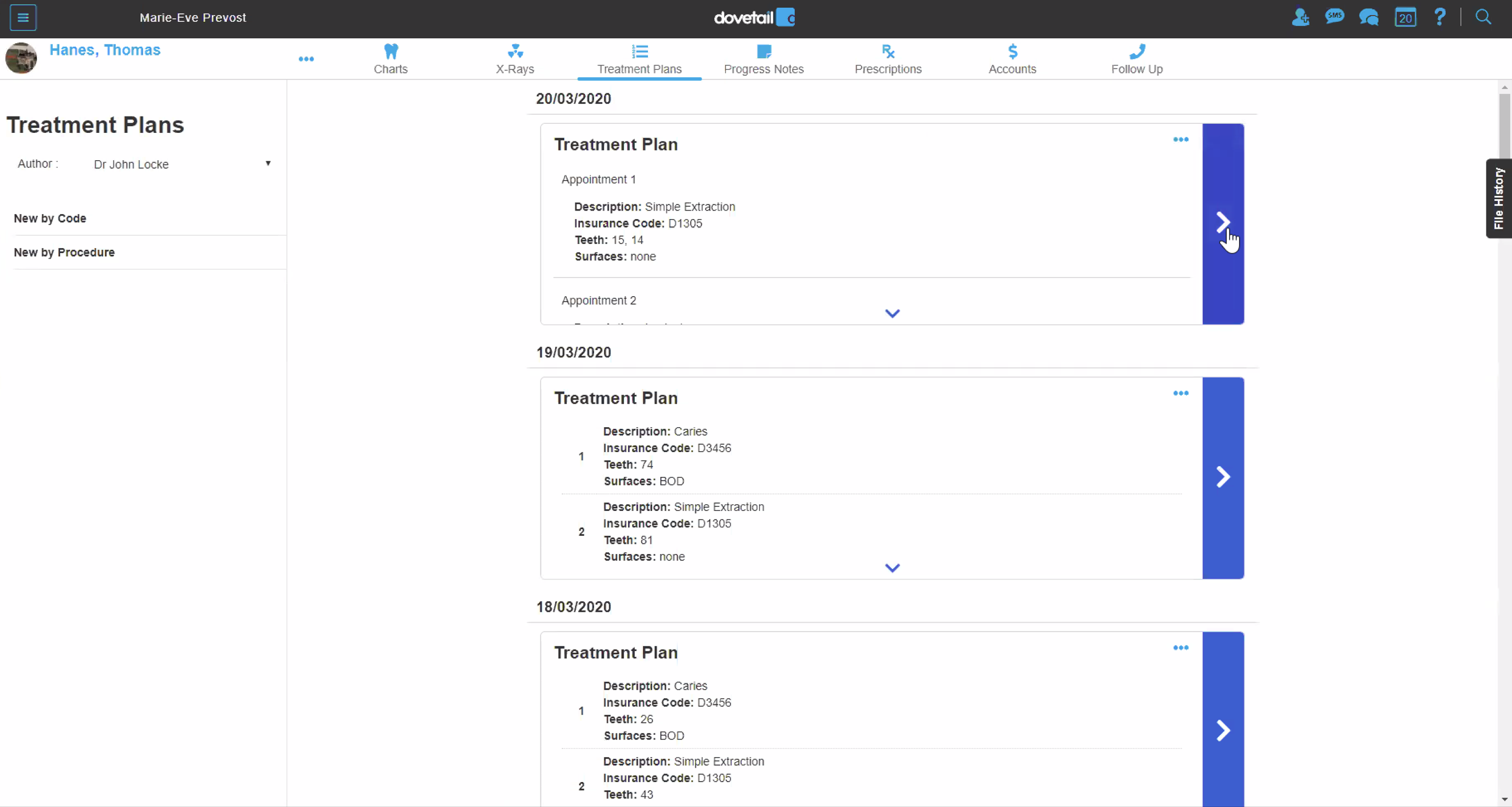Open the chat bubbles icon
This screenshot has height=807, width=1512.
[x=1369, y=17]
